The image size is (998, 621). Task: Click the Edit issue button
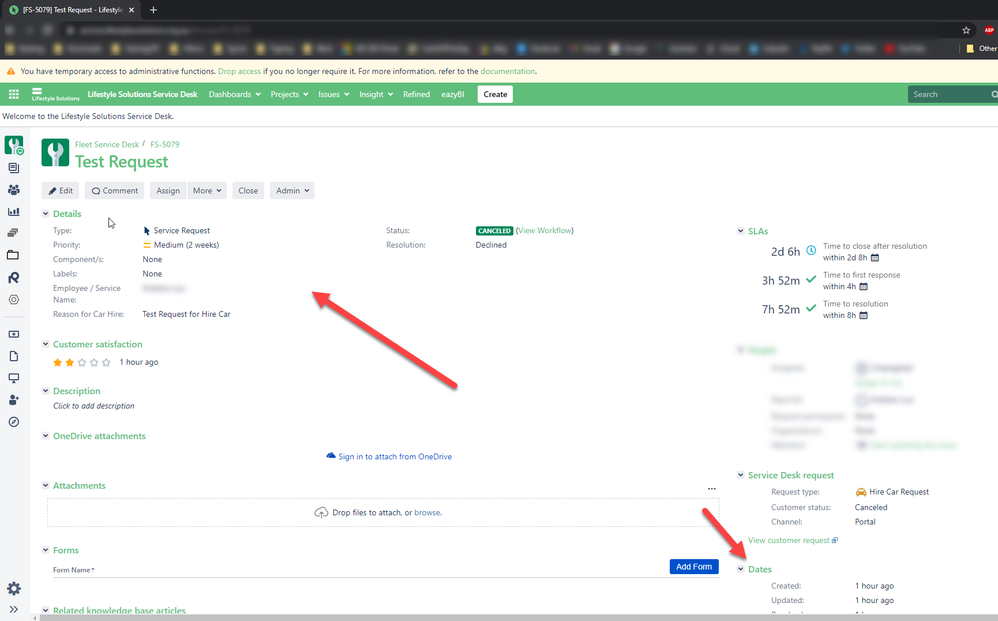pyautogui.click(x=60, y=190)
